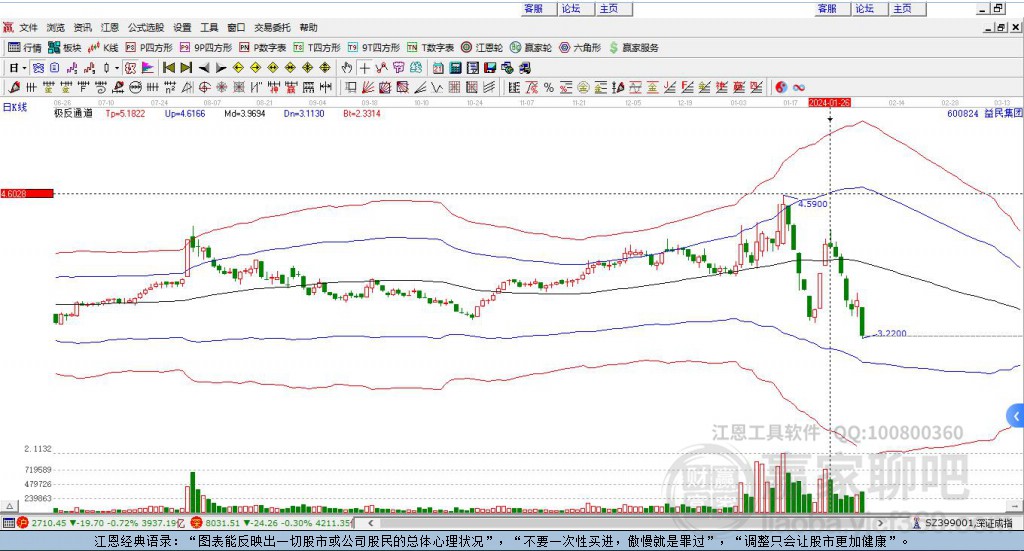This screenshot has width=1024, height=551.
Task: Click the red 4.6028 price label
Action: coord(27,194)
